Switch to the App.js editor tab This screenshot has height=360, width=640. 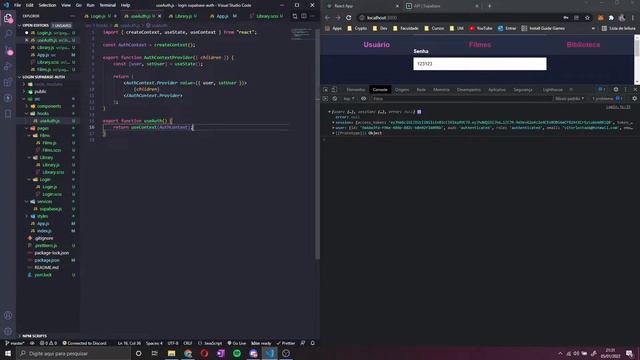point(223,16)
